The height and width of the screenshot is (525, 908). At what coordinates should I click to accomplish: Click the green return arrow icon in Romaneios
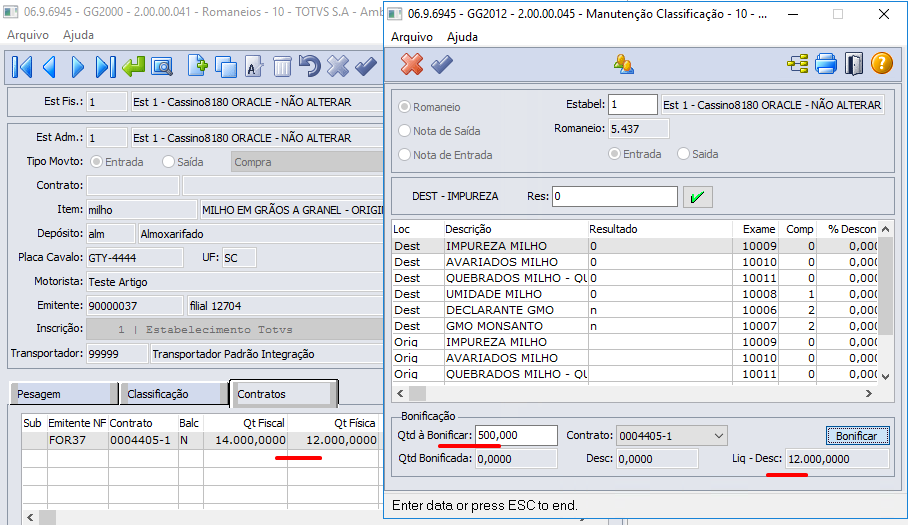134,67
